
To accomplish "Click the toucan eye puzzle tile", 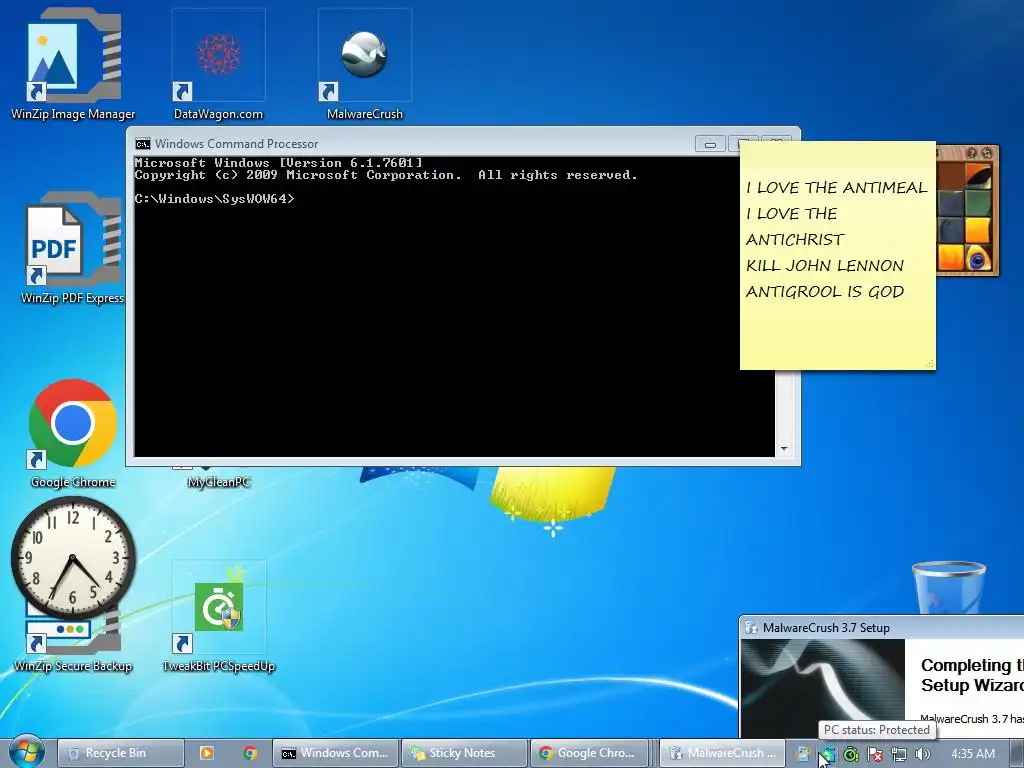I will coord(978,258).
